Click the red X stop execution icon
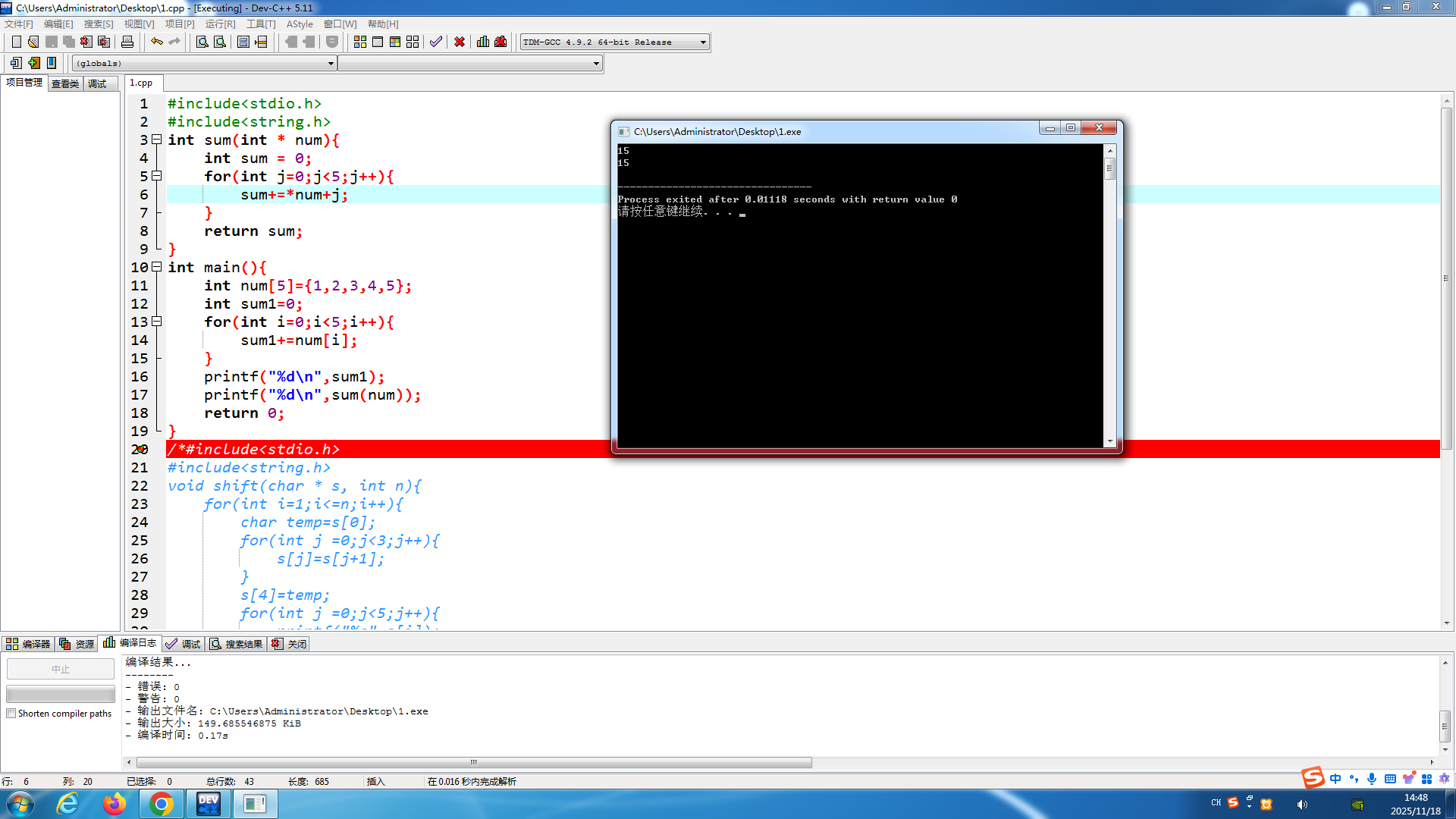Viewport: 1456px width, 819px height. 460,42
